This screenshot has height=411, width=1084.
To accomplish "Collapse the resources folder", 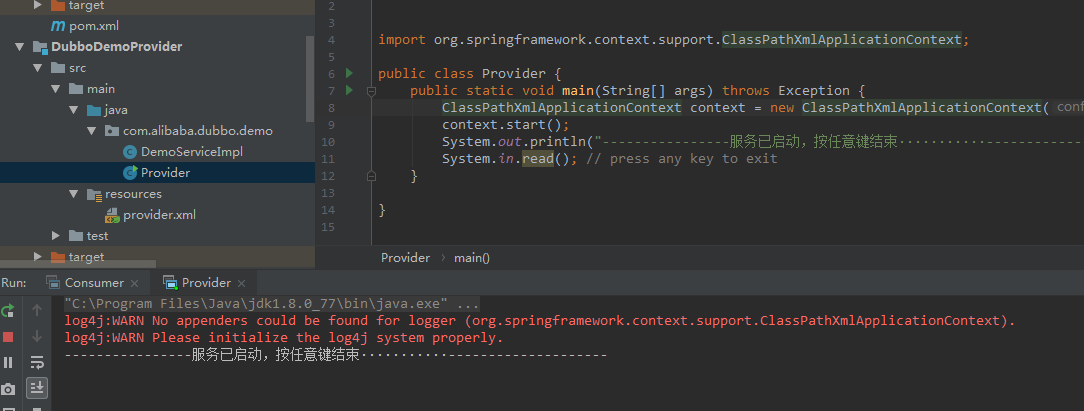I will (73, 194).
